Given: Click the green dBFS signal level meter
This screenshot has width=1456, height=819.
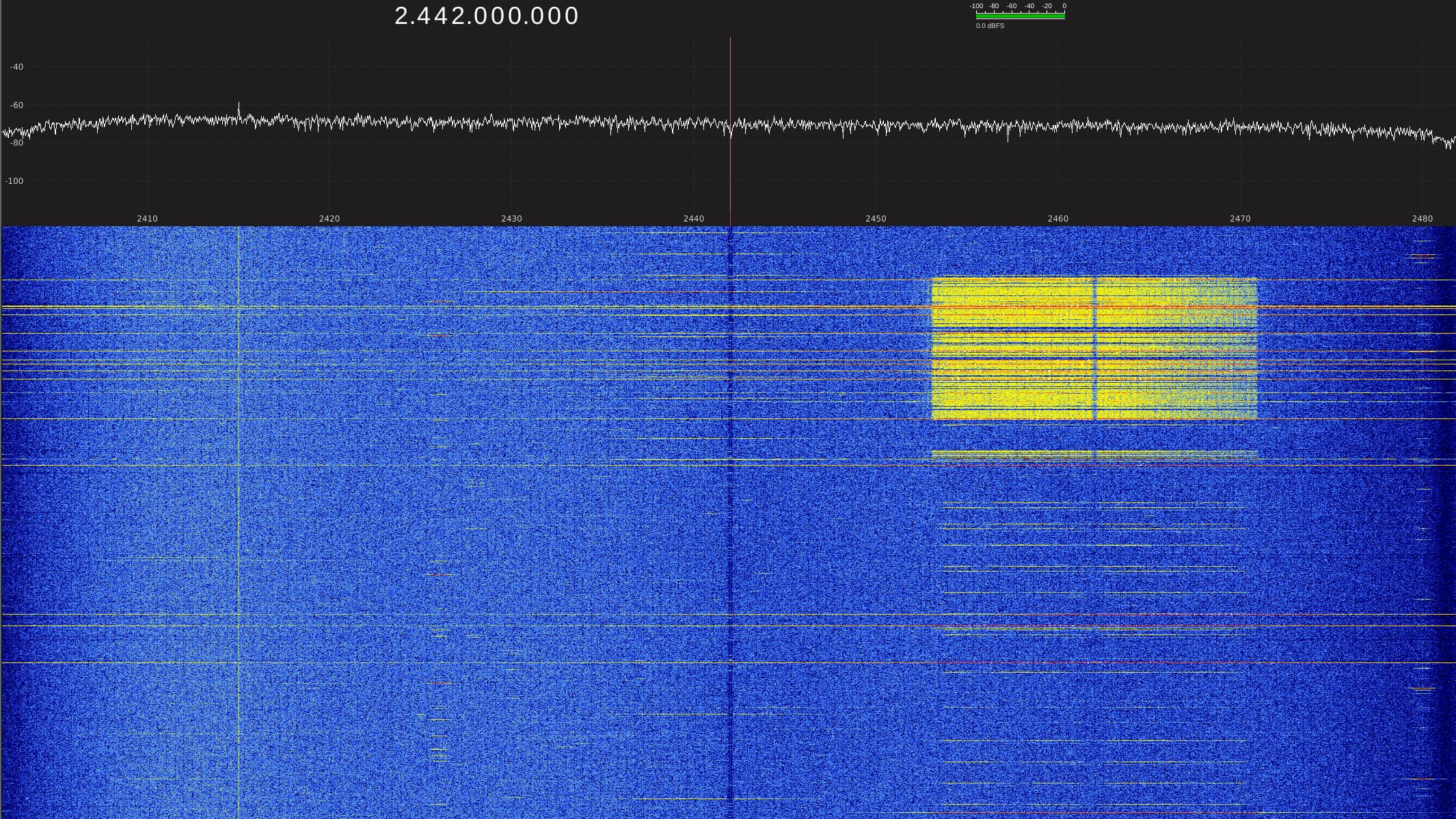Looking at the screenshot, I should (1020, 16).
